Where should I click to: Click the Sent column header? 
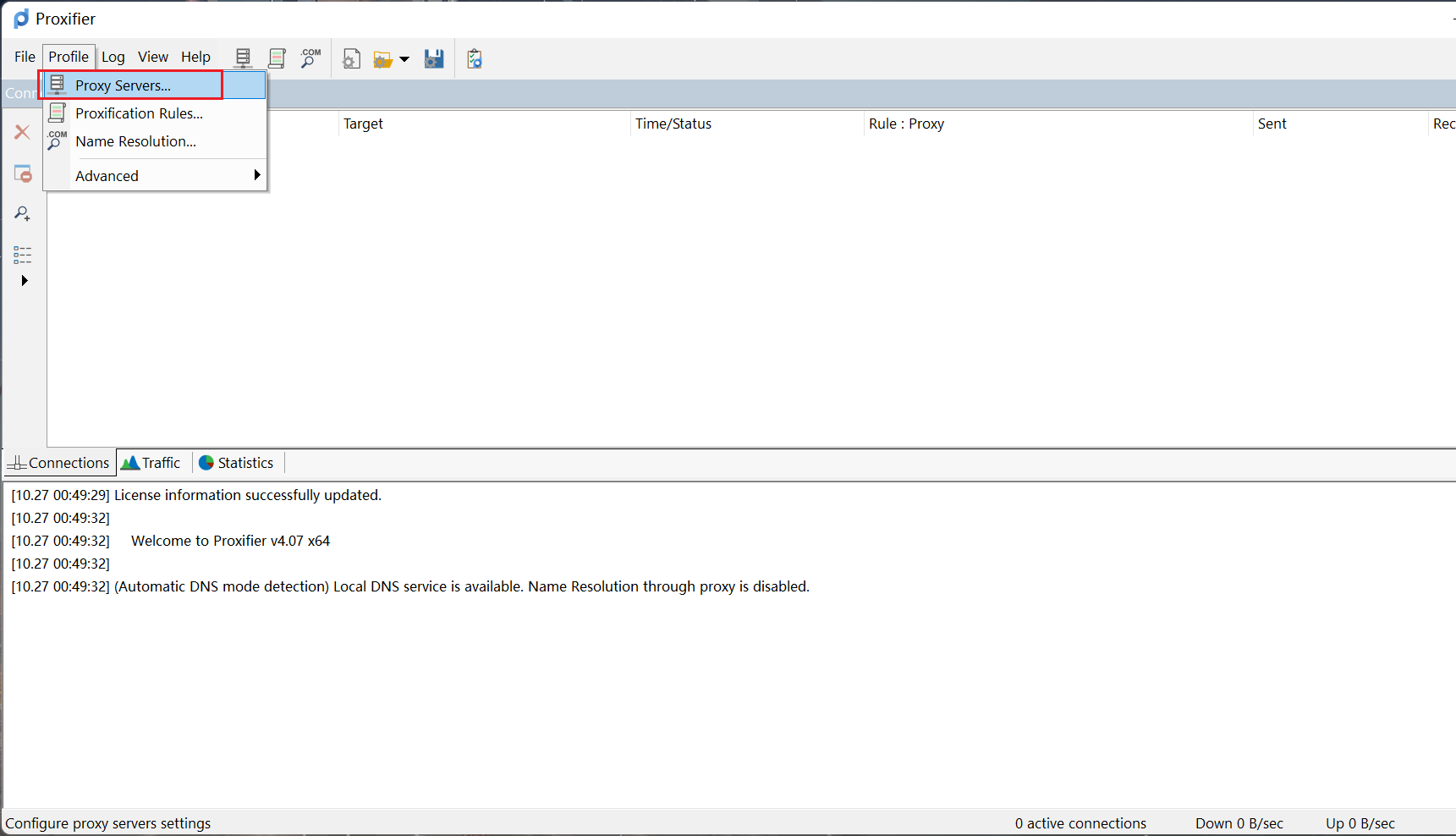[x=1341, y=124]
